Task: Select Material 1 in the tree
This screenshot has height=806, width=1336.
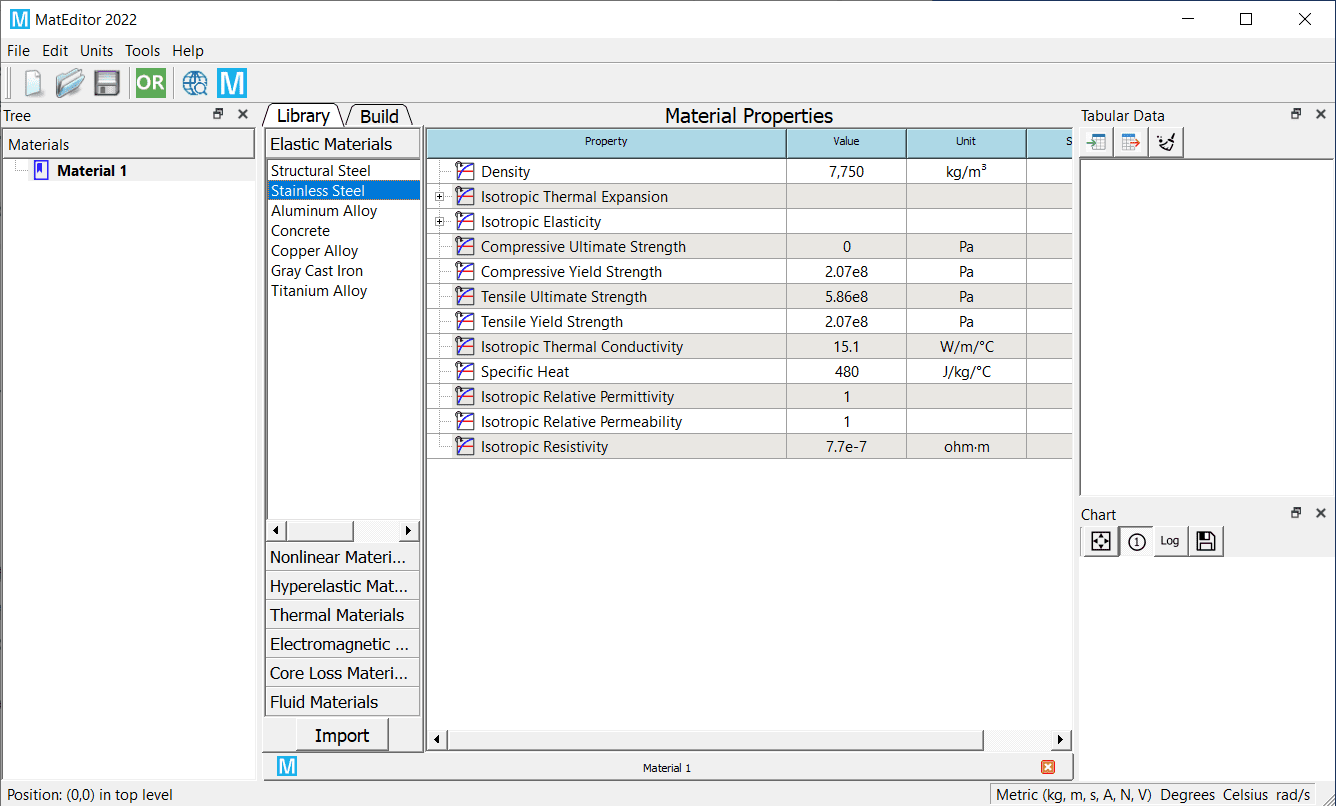Action: (x=92, y=171)
